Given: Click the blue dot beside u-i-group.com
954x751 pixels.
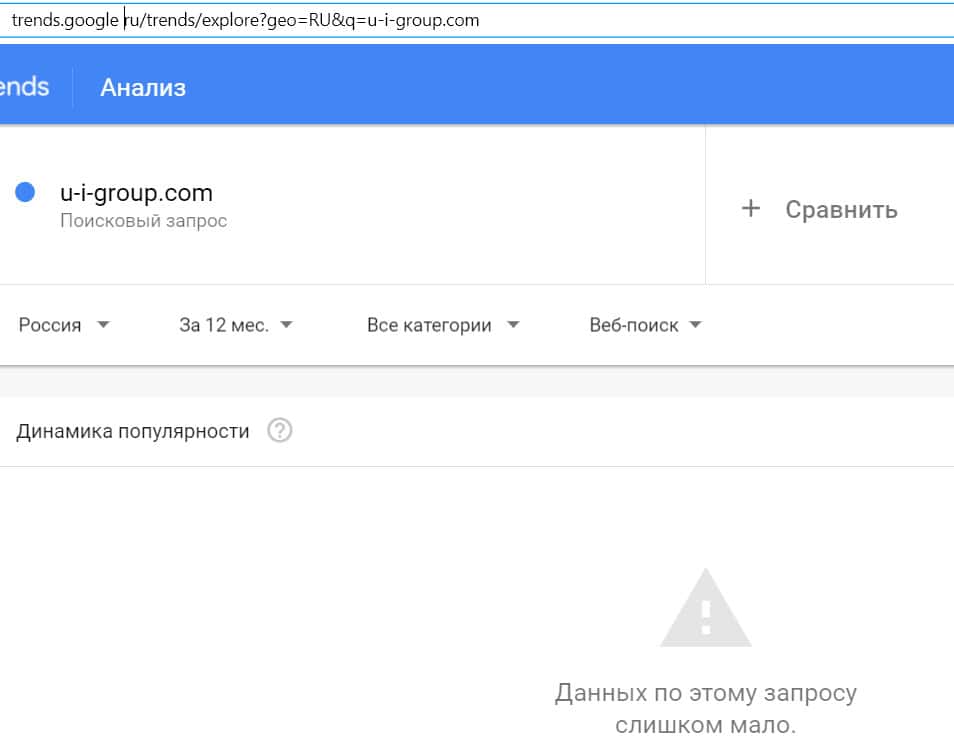Looking at the screenshot, I should [x=26, y=192].
